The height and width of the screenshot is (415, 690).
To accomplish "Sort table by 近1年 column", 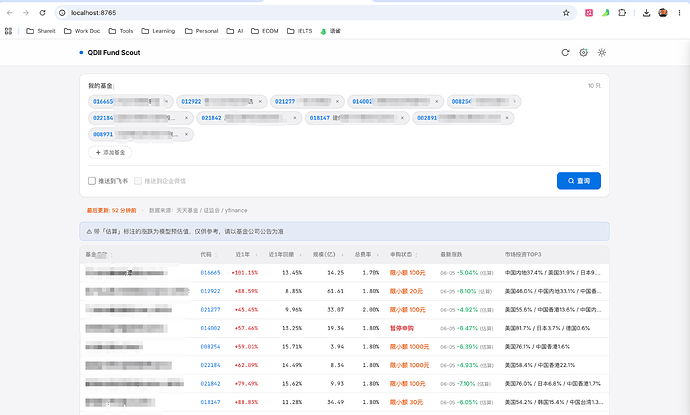I will (x=246, y=254).
